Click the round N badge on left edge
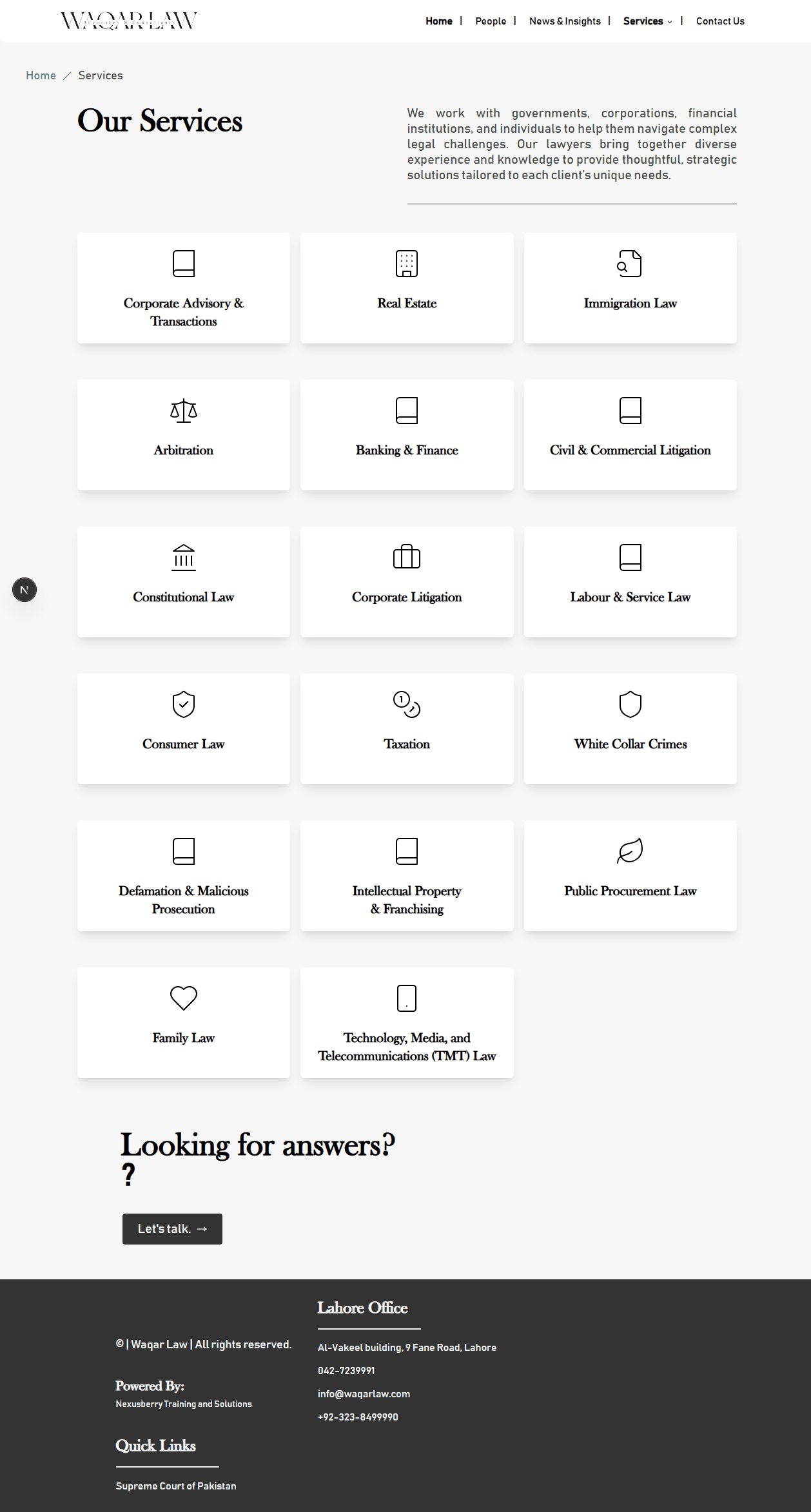The image size is (811, 1512). click(24, 590)
